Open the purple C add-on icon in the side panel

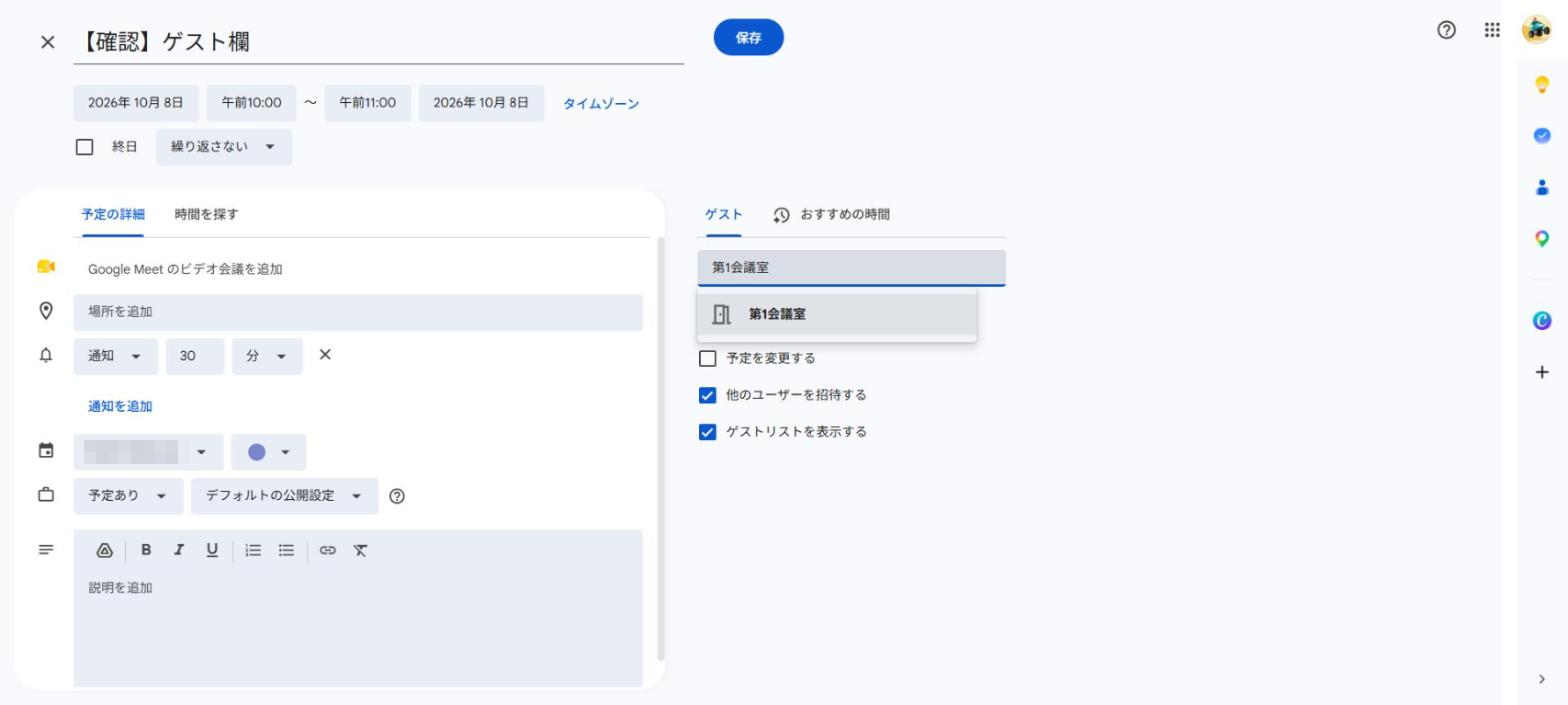pos(1542,320)
